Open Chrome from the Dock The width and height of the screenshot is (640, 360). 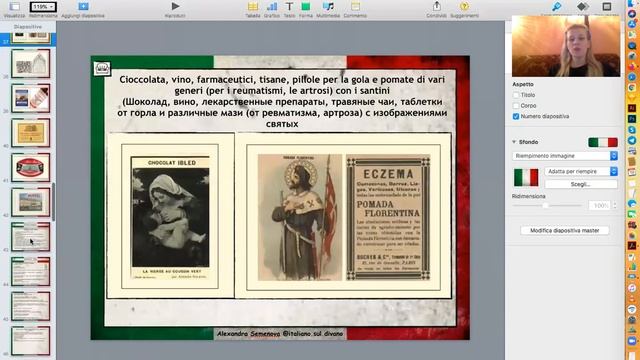pyautogui.click(x=632, y=88)
